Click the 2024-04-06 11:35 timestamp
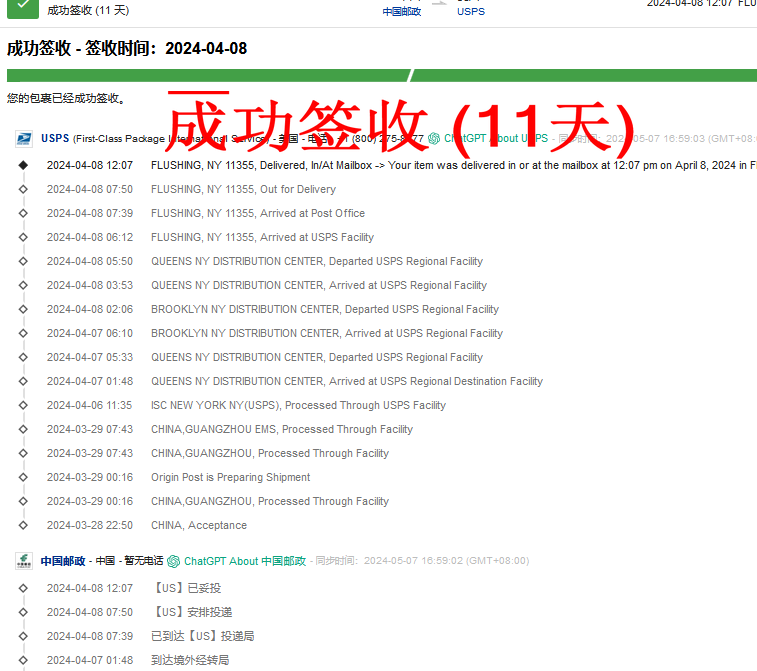The height and width of the screenshot is (671, 757). pyautogui.click(x=89, y=405)
